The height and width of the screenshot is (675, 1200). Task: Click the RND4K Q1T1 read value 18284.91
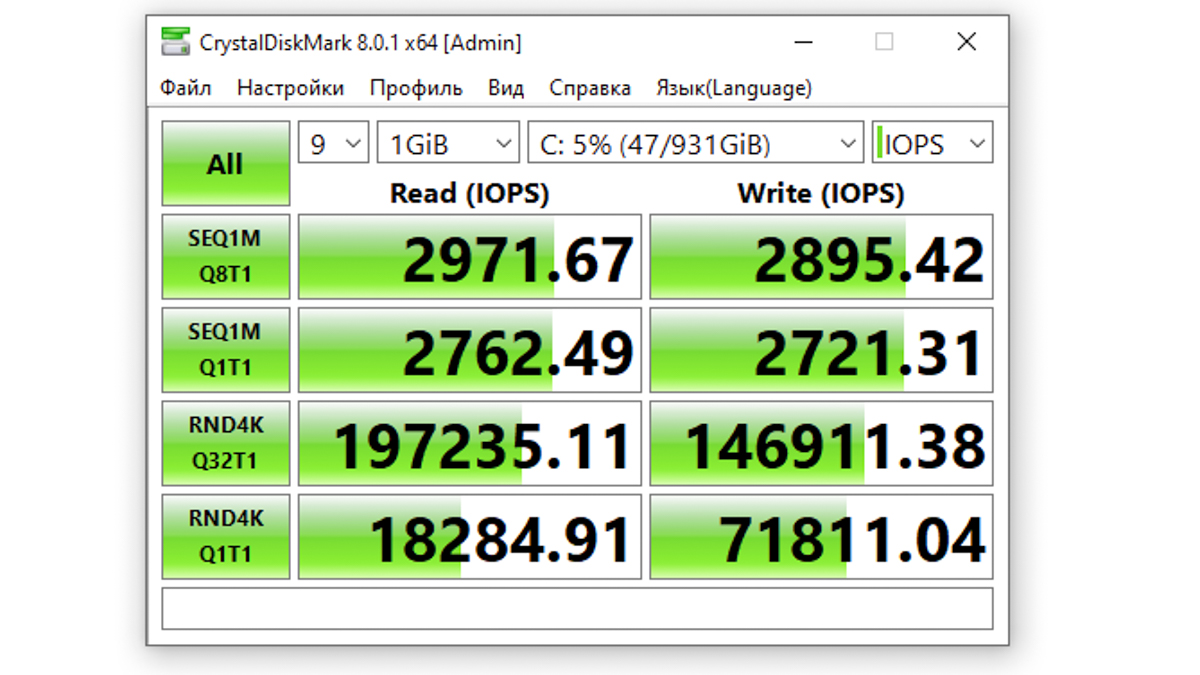[470, 537]
